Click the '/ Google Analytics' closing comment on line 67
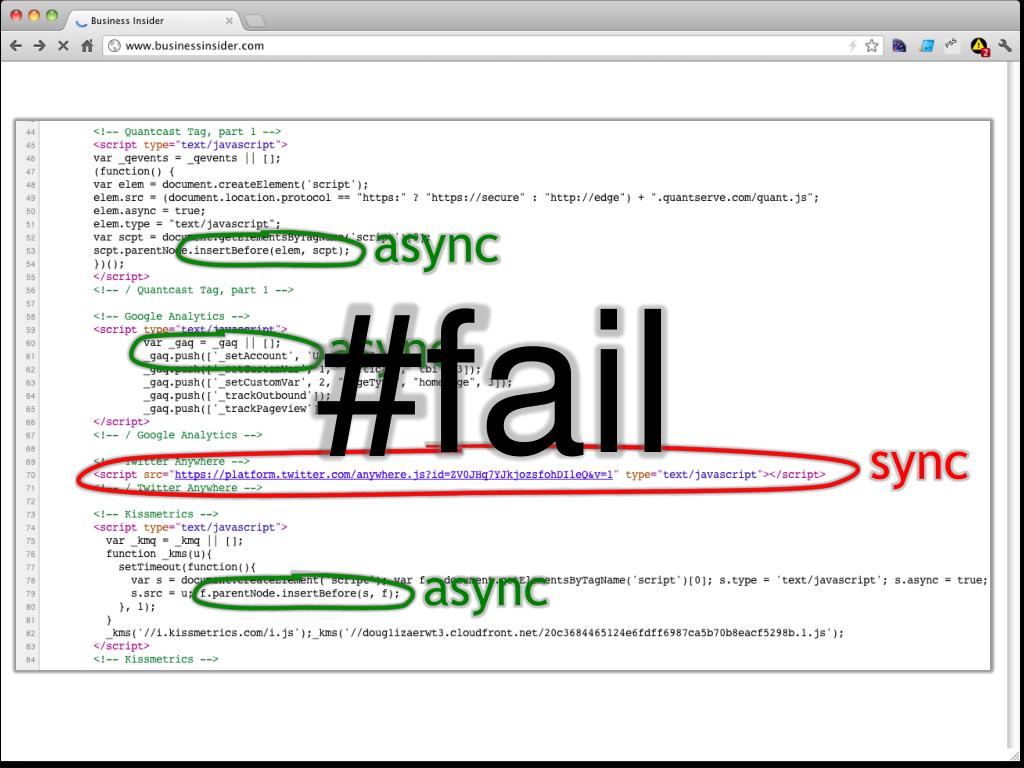Viewport: 1024px width, 768px height. coord(178,436)
